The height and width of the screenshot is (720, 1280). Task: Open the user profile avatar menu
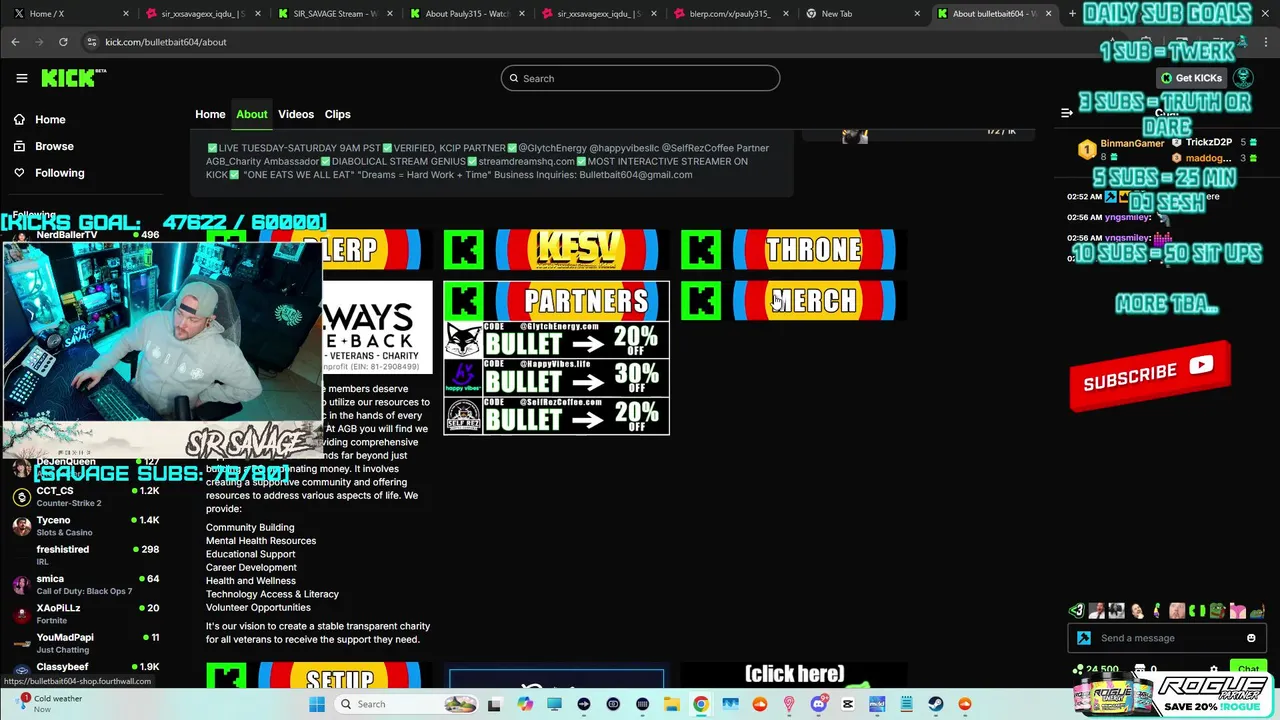pos(1243,77)
